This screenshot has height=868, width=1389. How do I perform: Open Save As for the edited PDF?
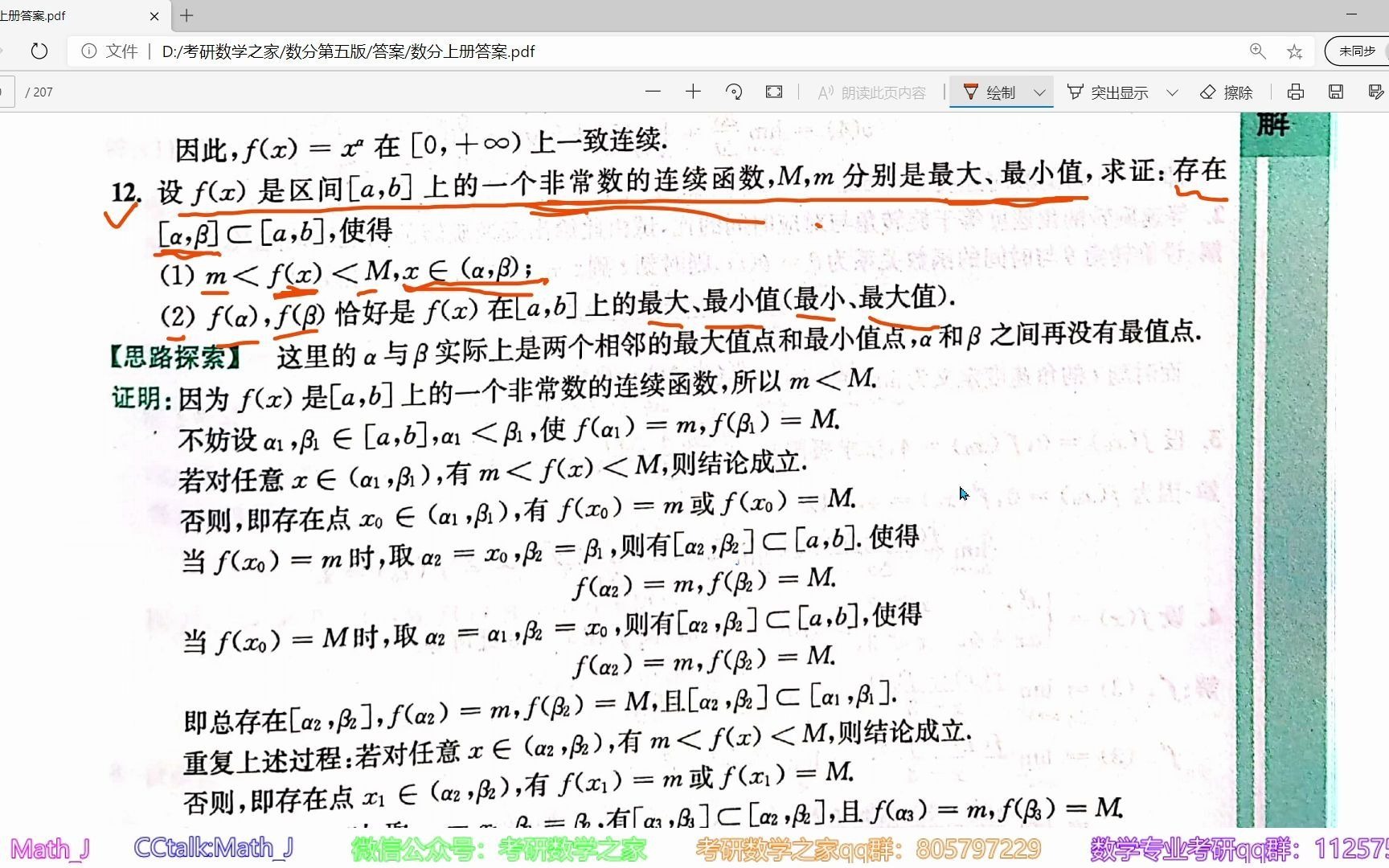tap(1375, 92)
